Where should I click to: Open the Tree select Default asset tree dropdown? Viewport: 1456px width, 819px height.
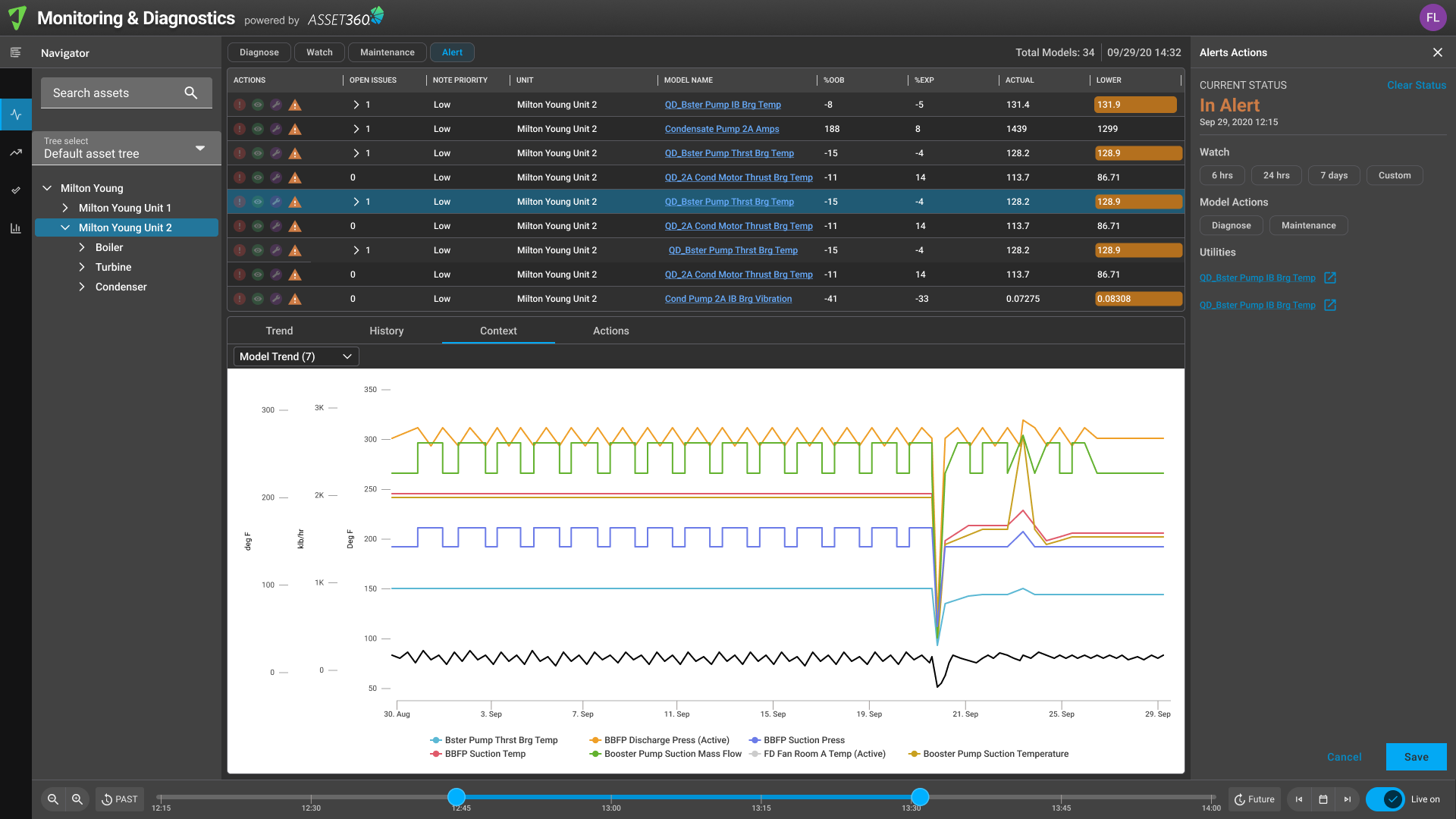(x=127, y=148)
